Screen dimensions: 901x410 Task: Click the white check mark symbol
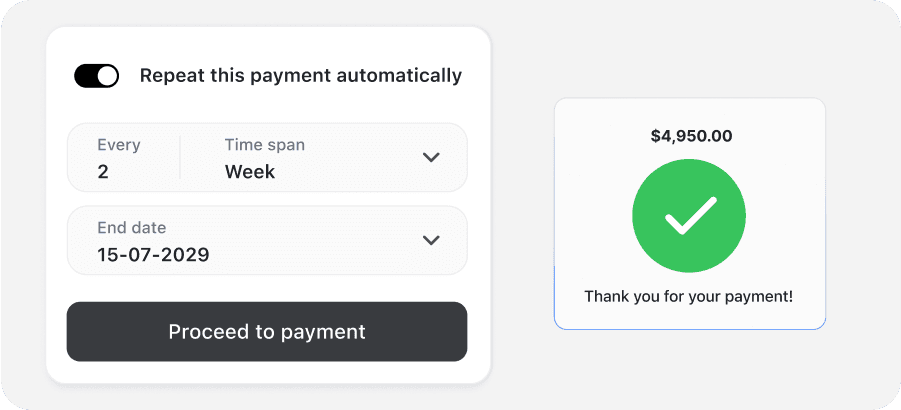pos(690,215)
